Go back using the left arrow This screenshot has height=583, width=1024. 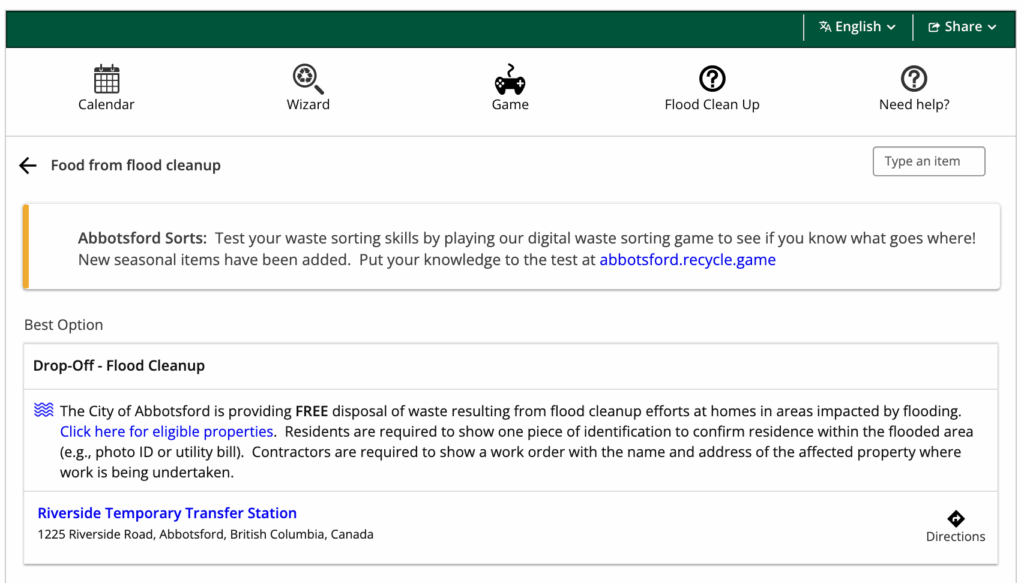(x=28, y=165)
